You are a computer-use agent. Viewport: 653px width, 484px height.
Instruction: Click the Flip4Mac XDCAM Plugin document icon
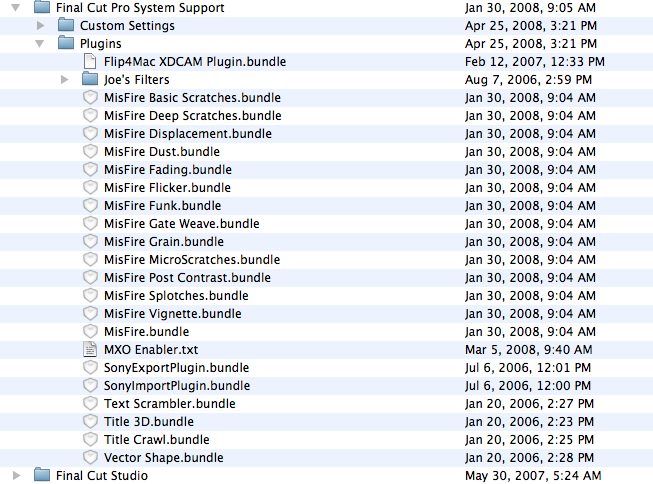(x=91, y=62)
